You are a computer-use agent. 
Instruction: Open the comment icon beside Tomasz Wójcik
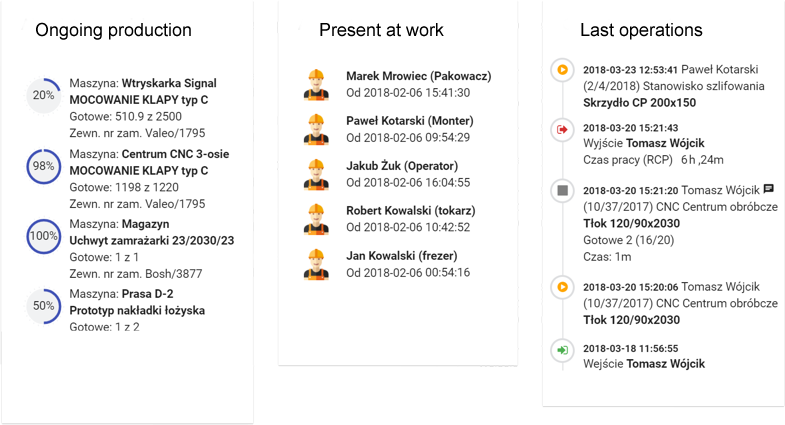[x=769, y=189]
